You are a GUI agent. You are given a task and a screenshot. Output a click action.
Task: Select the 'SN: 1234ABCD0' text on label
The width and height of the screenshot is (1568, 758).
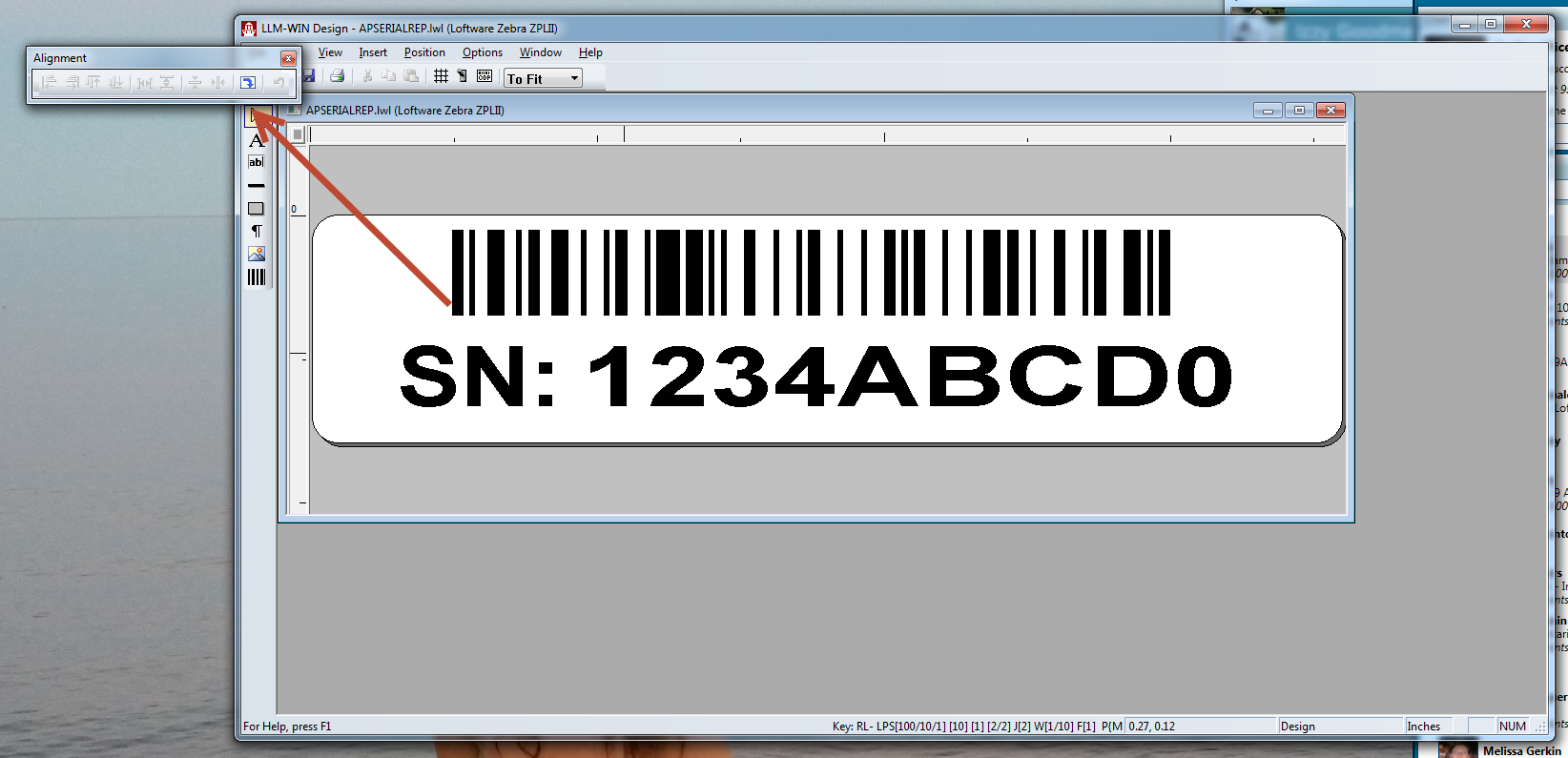tap(816, 376)
